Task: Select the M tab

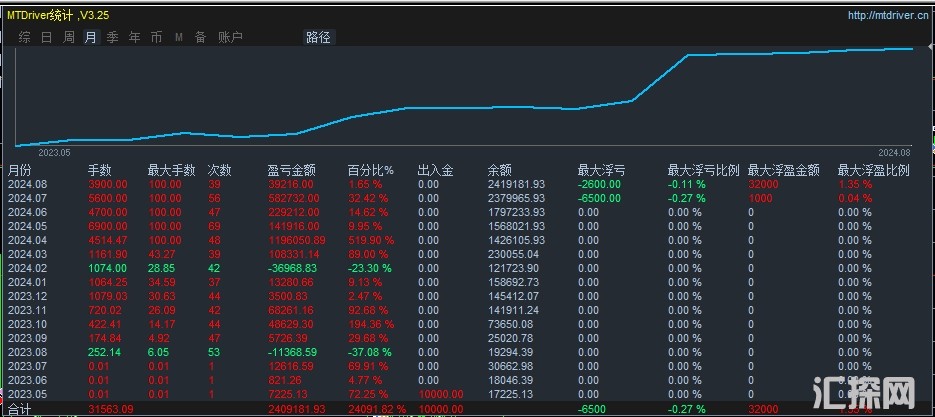Action: (179, 37)
